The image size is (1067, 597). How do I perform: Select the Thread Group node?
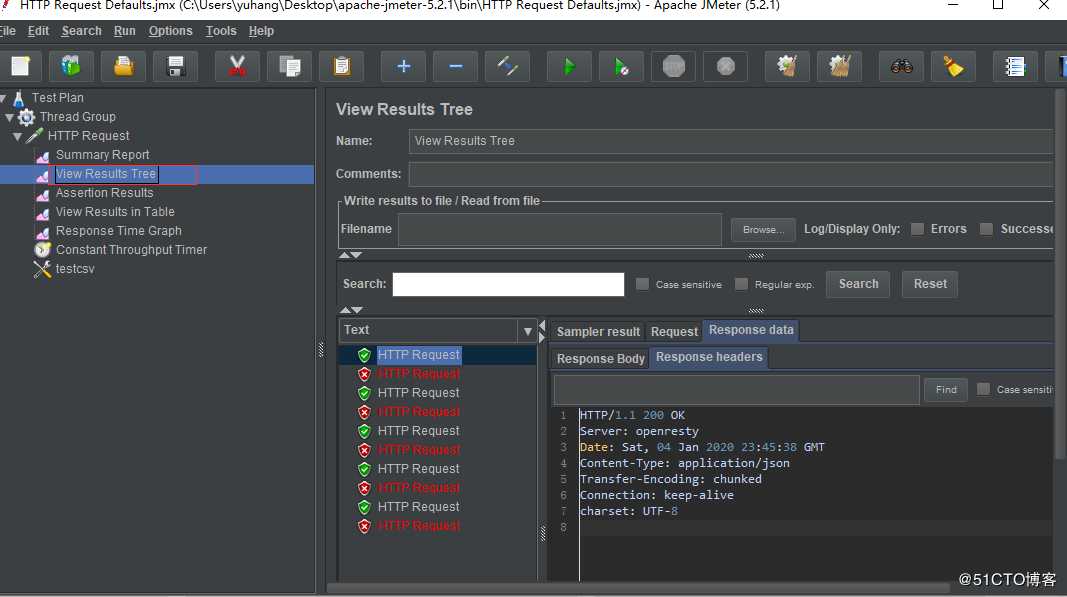[x=78, y=117]
